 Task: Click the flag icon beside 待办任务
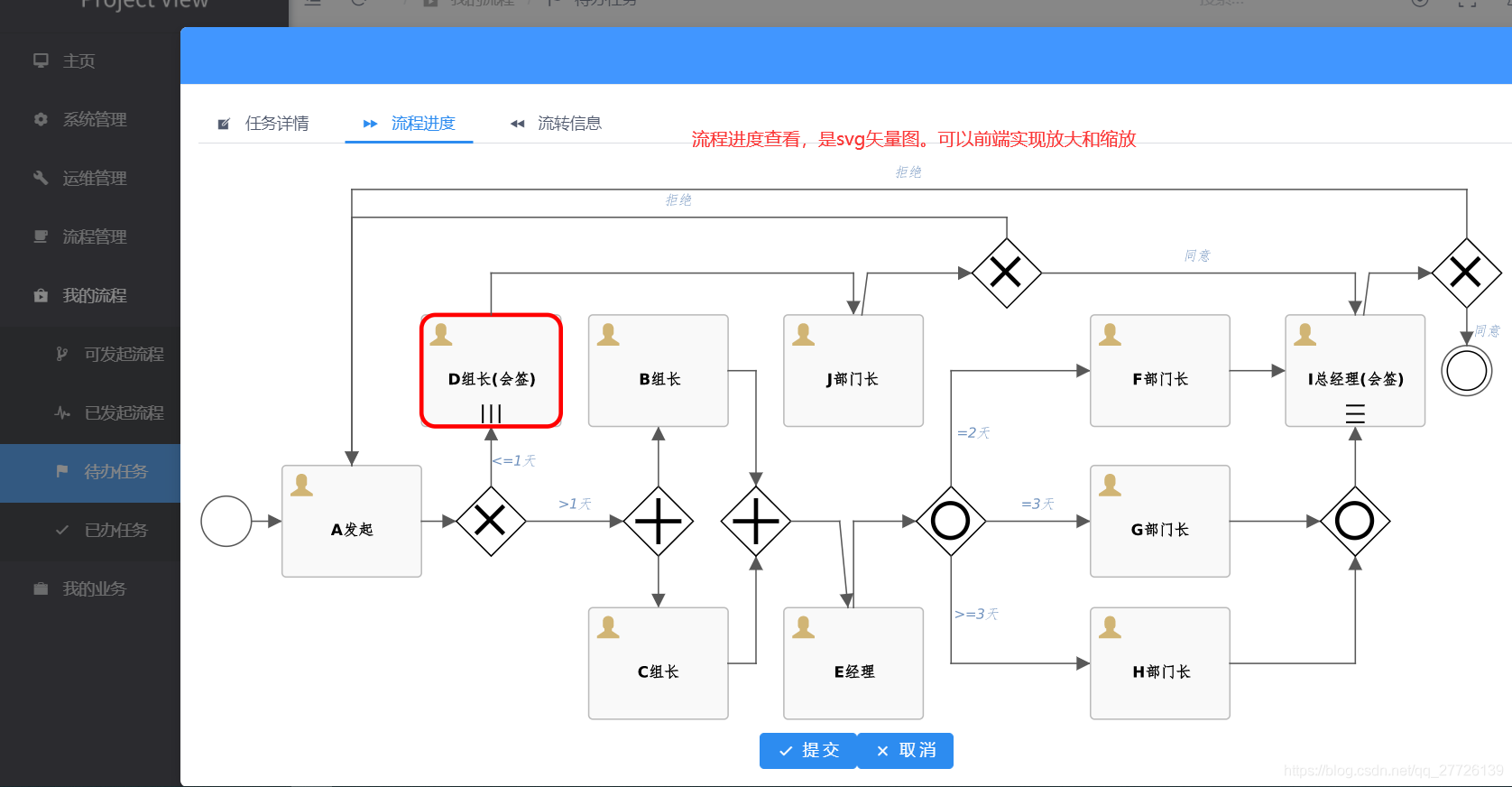point(62,471)
